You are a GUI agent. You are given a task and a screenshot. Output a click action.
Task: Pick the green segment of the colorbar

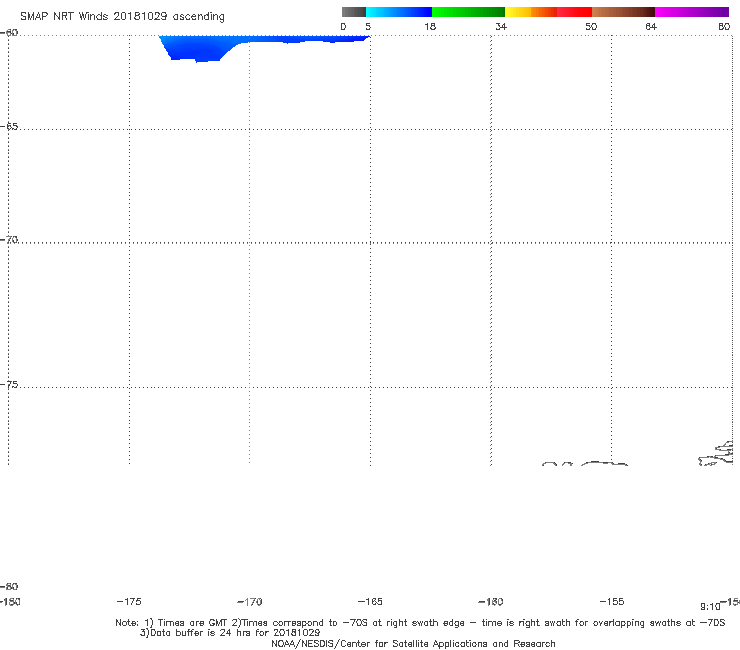[468, 12]
